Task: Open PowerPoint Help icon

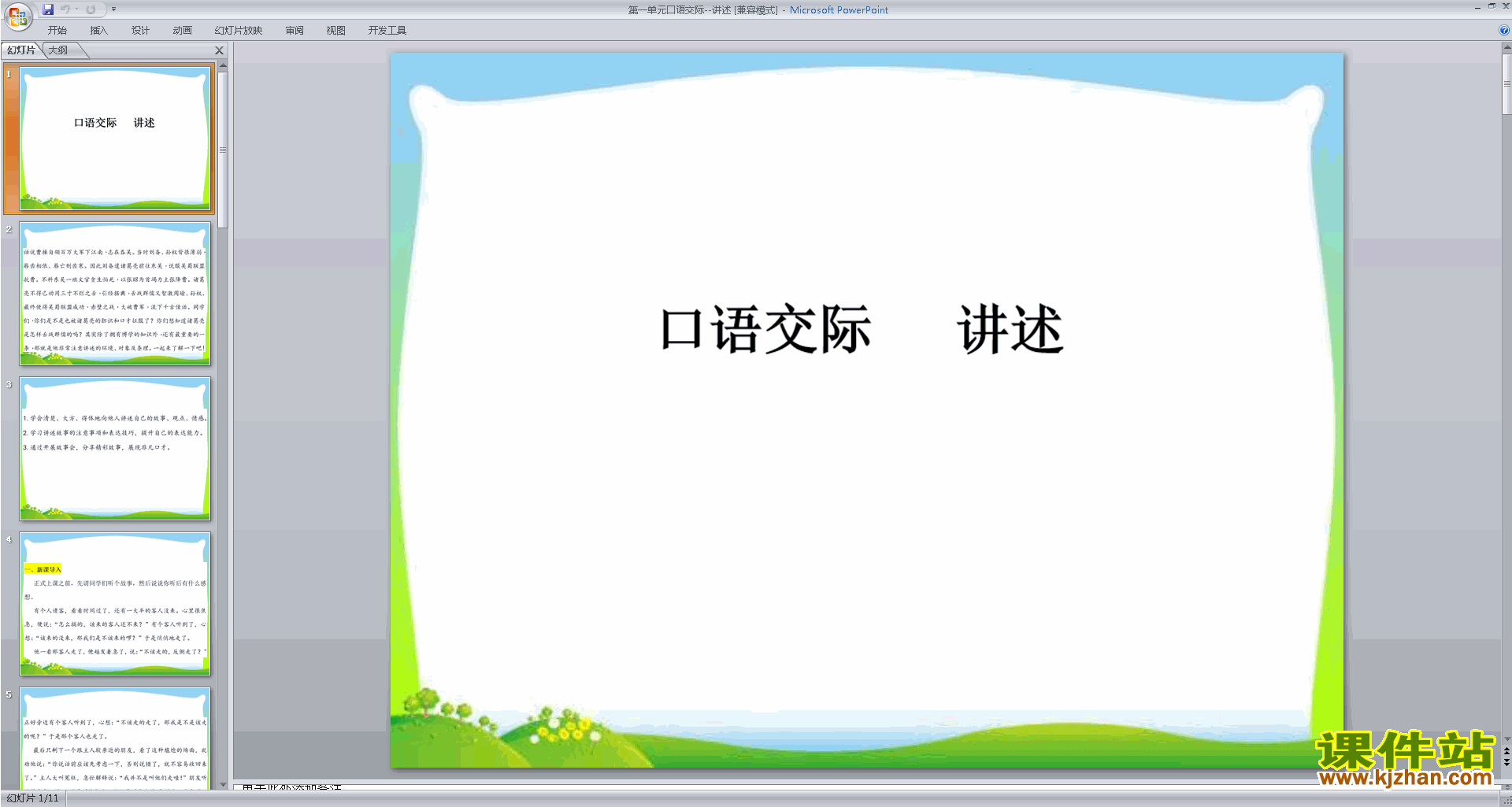Action: [1504, 31]
